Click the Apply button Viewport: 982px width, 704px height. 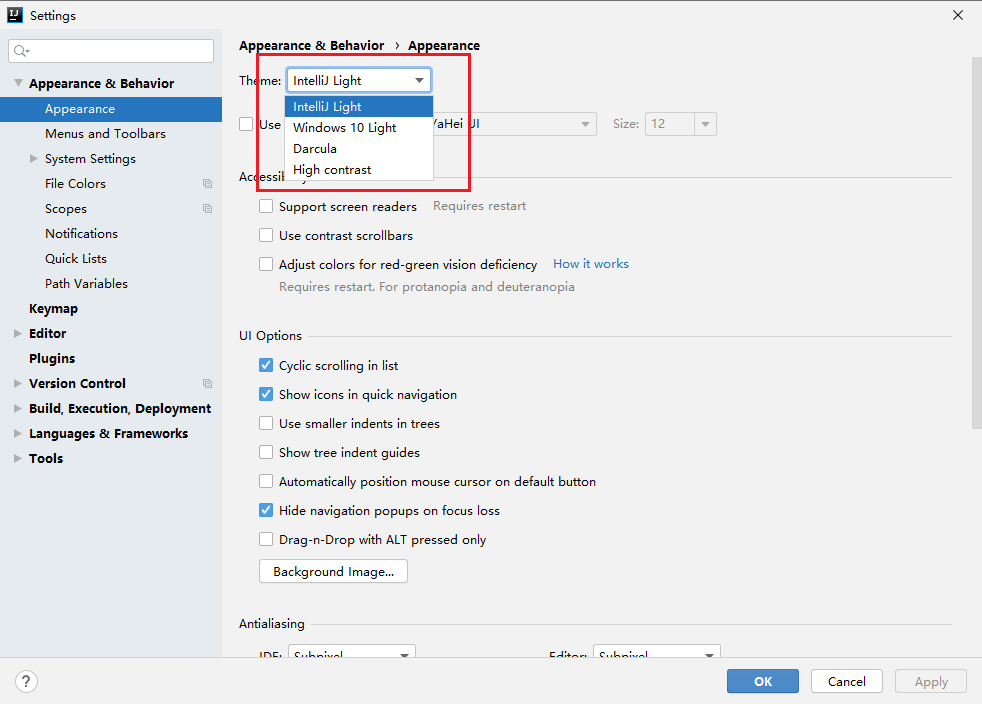pyautogui.click(x=931, y=681)
